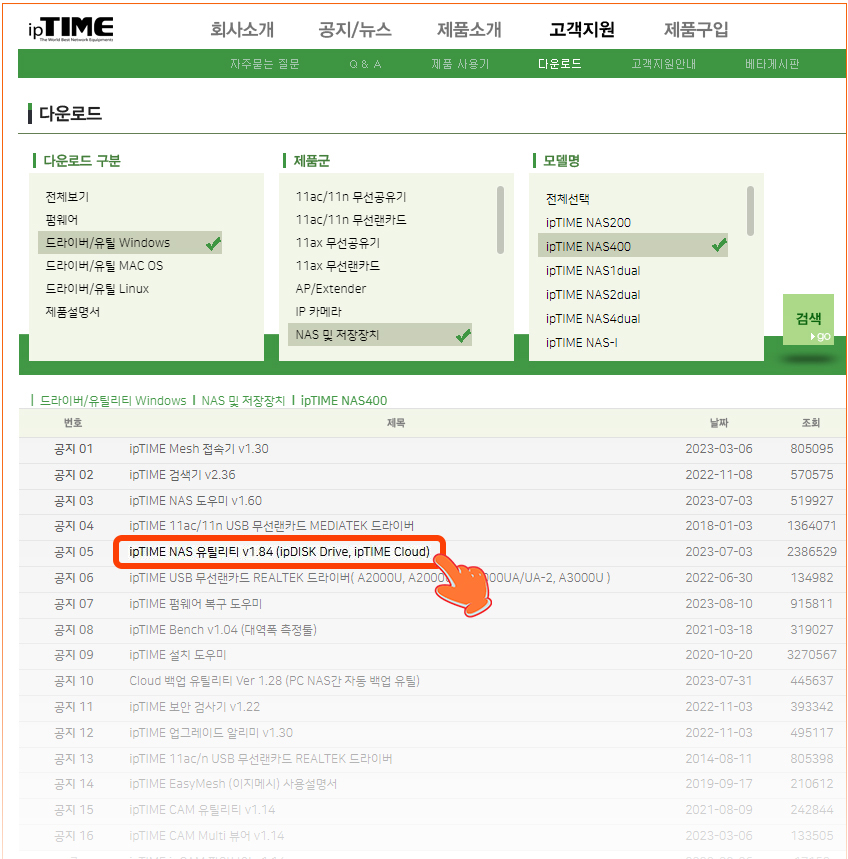Image resolution: width=848 pixels, height=859 pixels.
Task: Click the 날짜 column header
Action: click(719, 423)
